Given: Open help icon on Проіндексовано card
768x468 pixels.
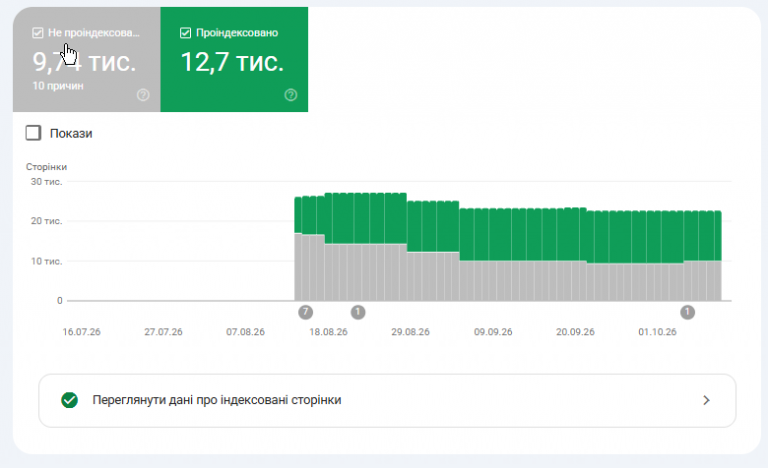Looking at the screenshot, I should 290,95.
